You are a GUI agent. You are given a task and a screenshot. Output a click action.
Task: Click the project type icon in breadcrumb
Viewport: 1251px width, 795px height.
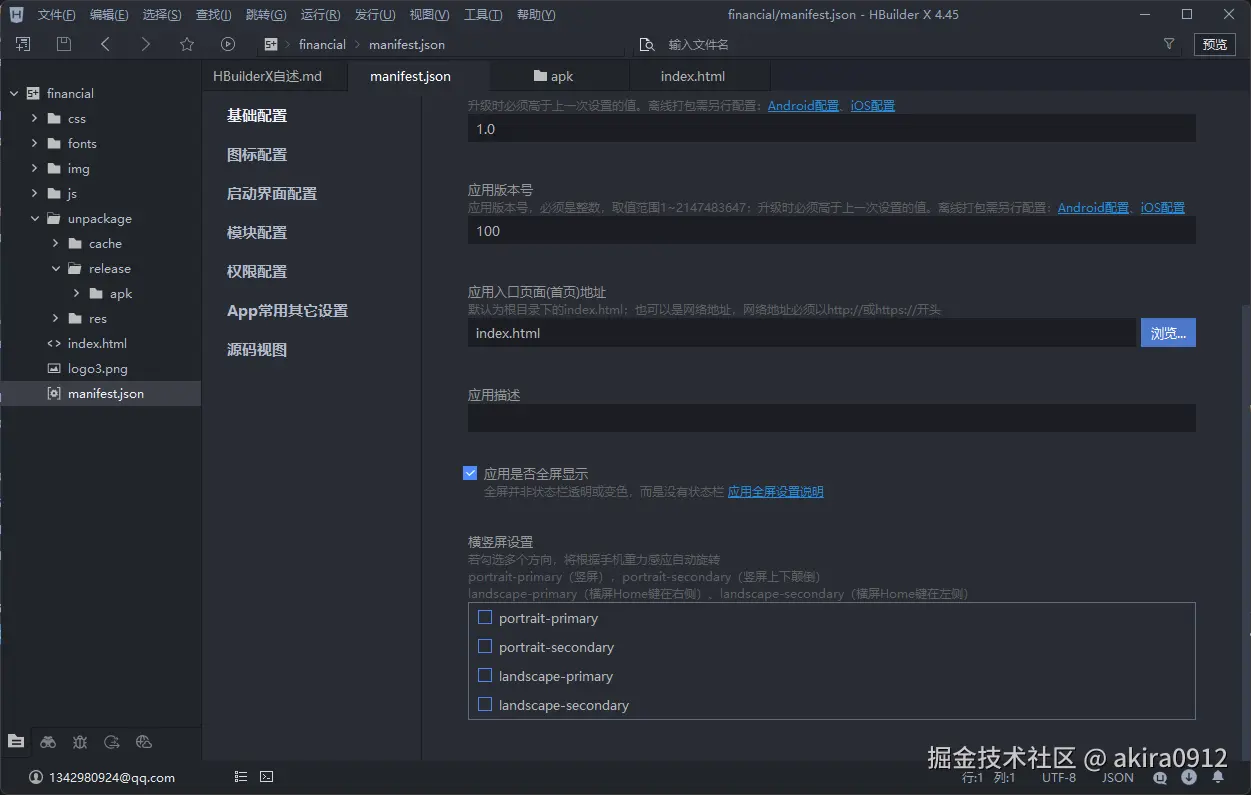point(270,44)
